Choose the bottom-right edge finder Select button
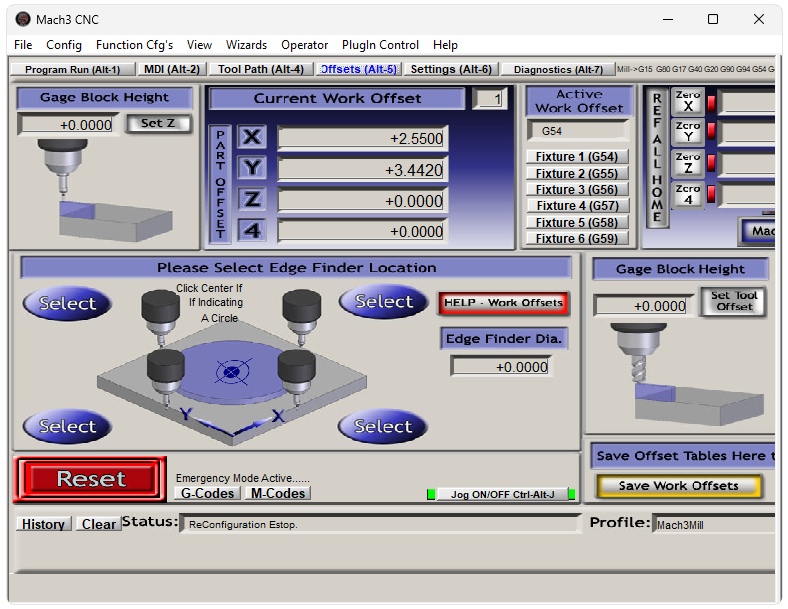 coord(382,427)
